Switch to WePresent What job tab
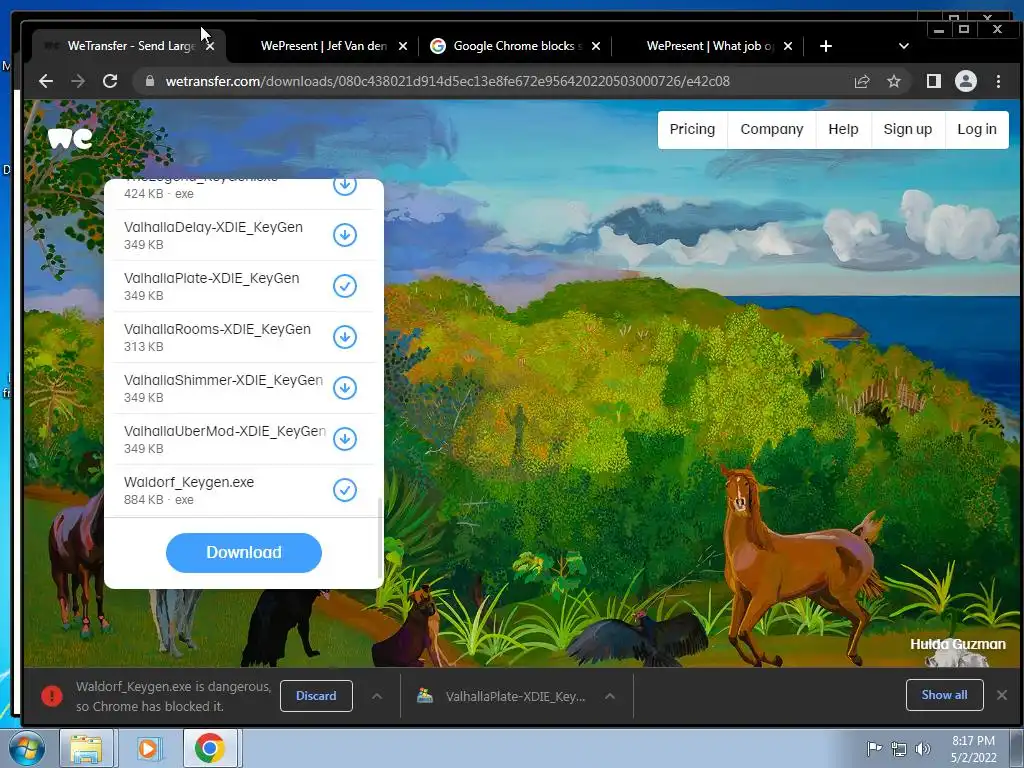Image resolution: width=1024 pixels, height=768 pixels. pos(709,46)
